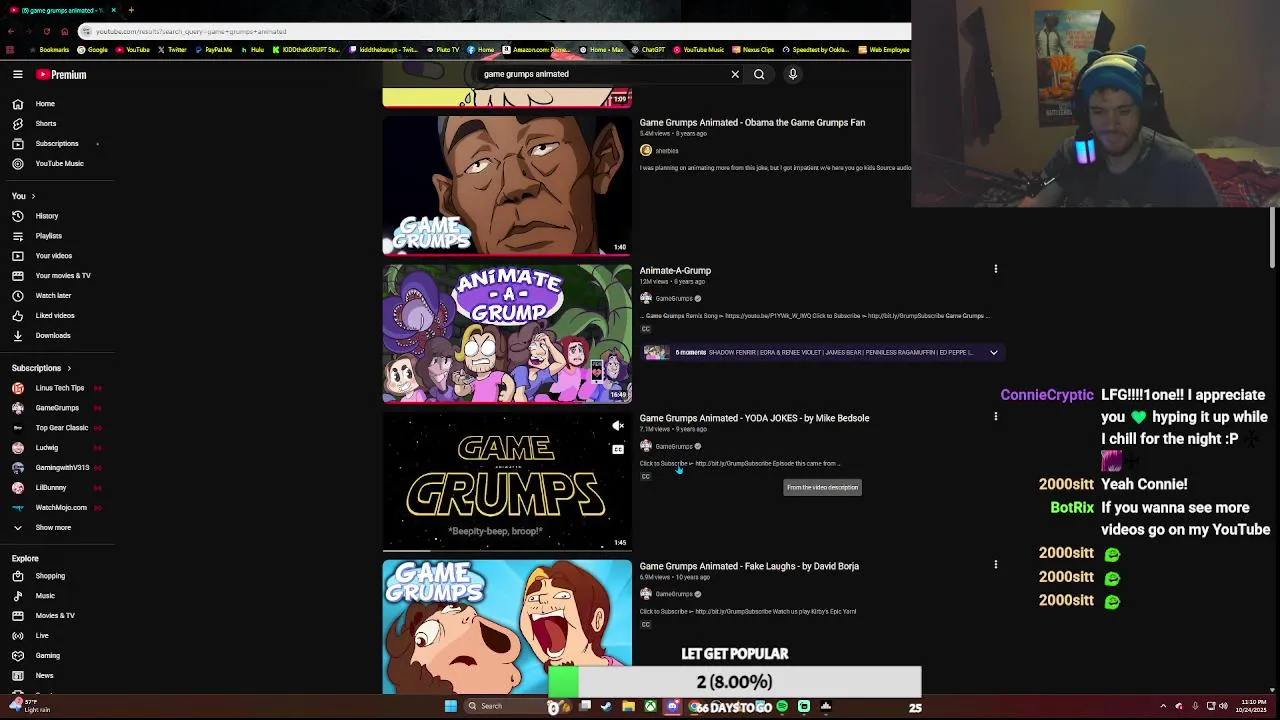Play the Fake Laughs video thumbnail
The image size is (1280, 720).
tap(507, 627)
